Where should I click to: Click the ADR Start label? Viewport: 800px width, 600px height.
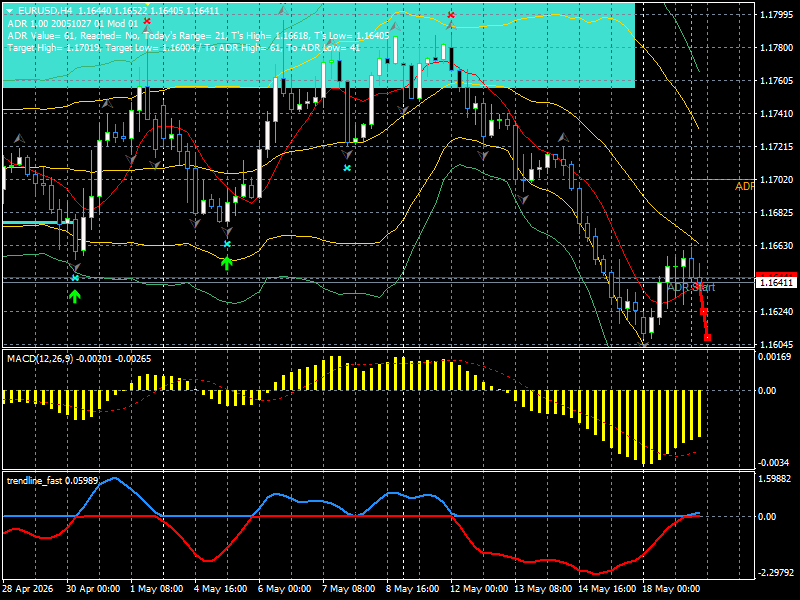tap(691, 287)
